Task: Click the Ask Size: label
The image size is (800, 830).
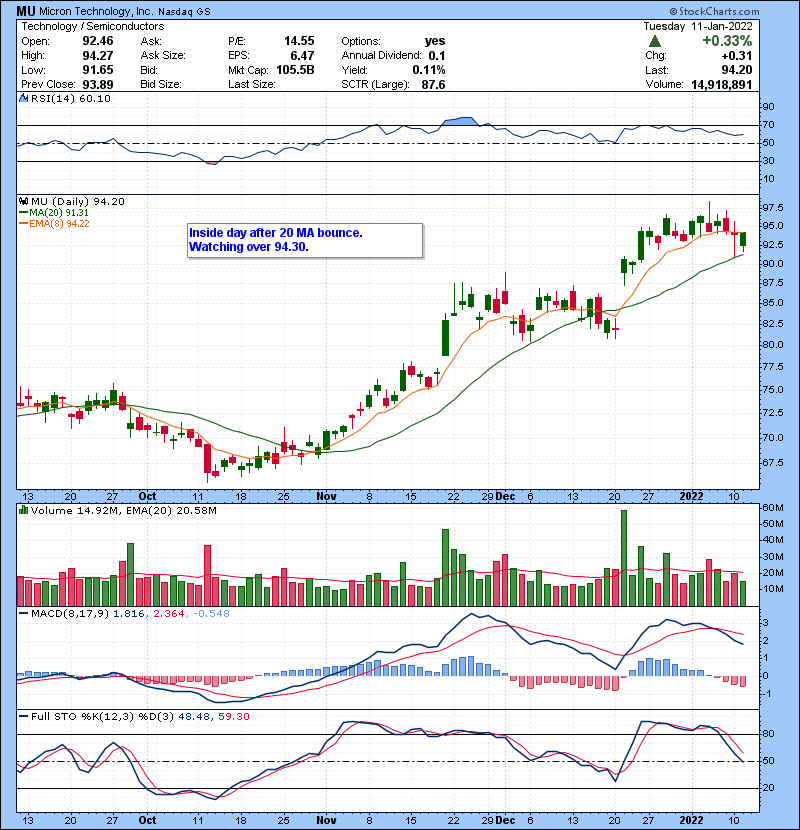Action: pyautogui.click(x=163, y=56)
